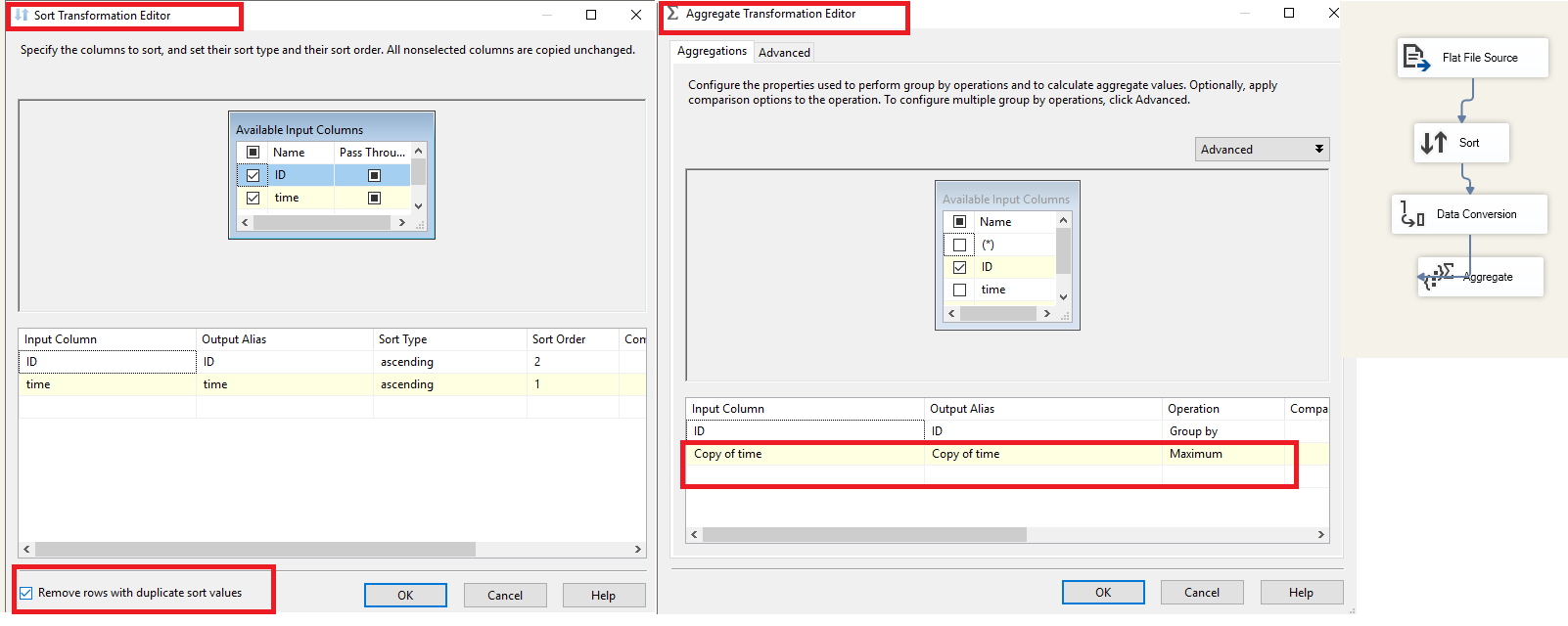Close the Aggregate Transformation Editor window
Screen dimensions: 1568x626
pos(1333,13)
